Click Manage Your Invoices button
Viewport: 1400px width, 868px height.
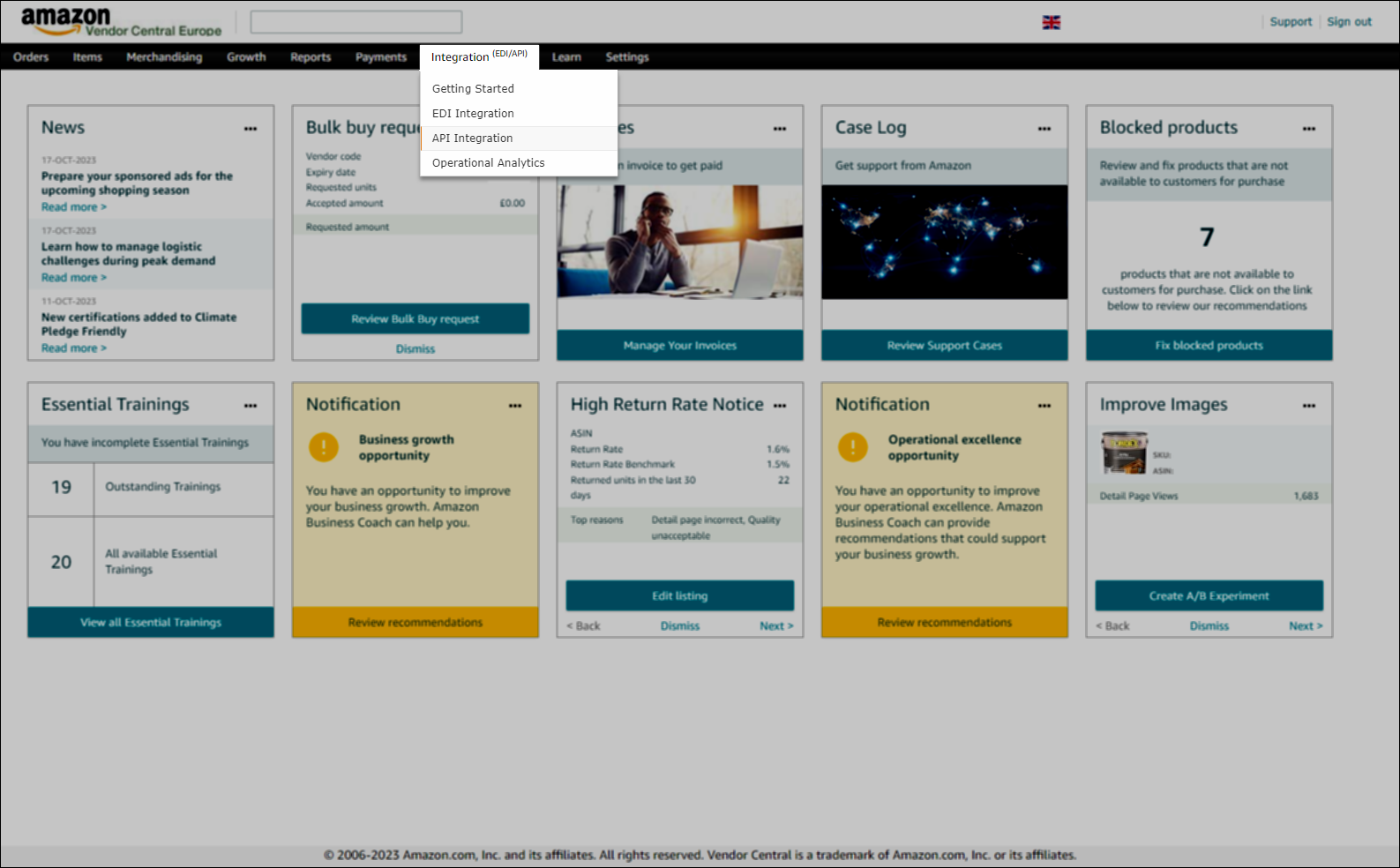tap(680, 346)
